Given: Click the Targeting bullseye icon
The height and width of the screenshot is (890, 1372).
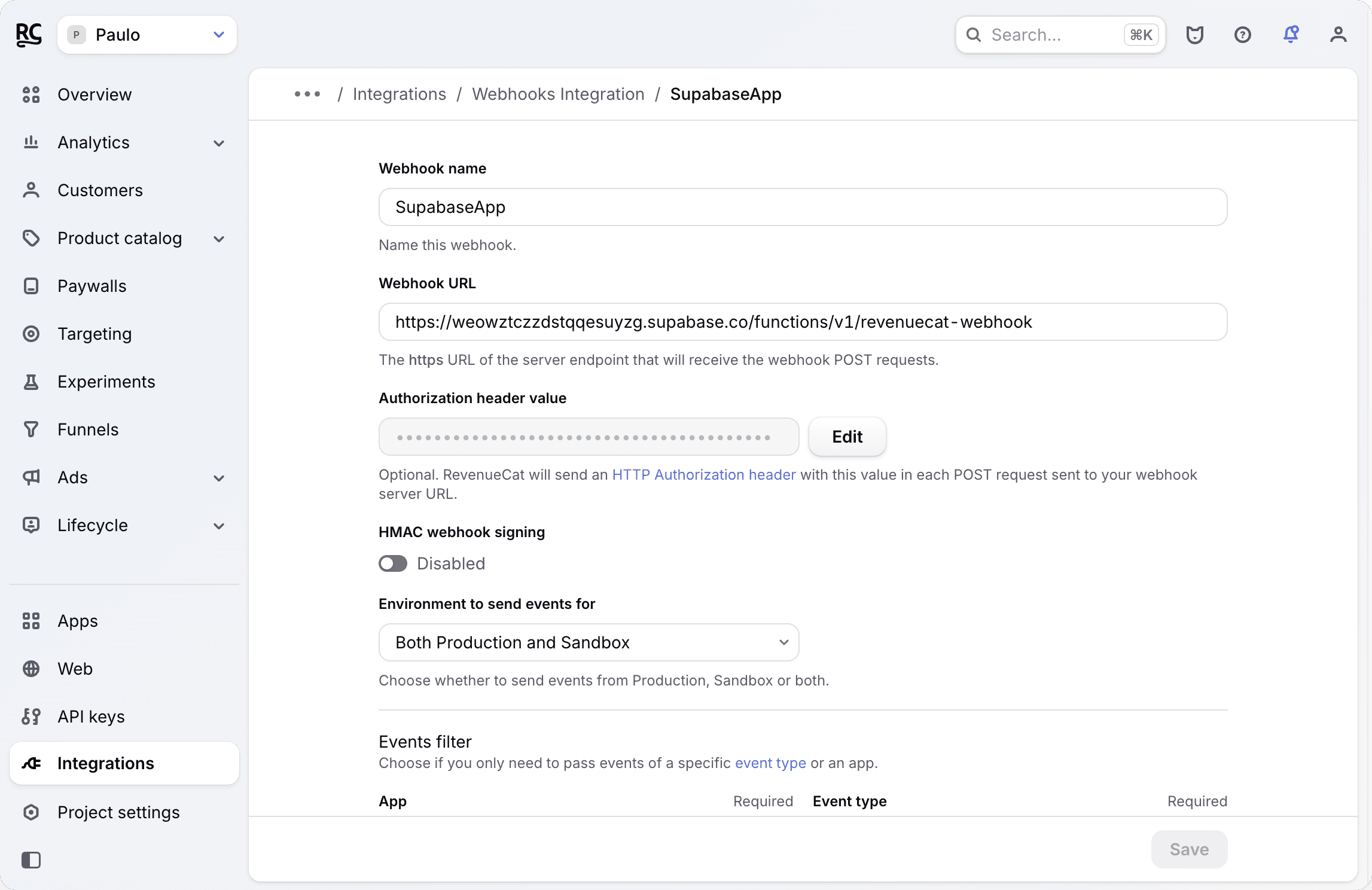Looking at the screenshot, I should (x=31, y=334).
